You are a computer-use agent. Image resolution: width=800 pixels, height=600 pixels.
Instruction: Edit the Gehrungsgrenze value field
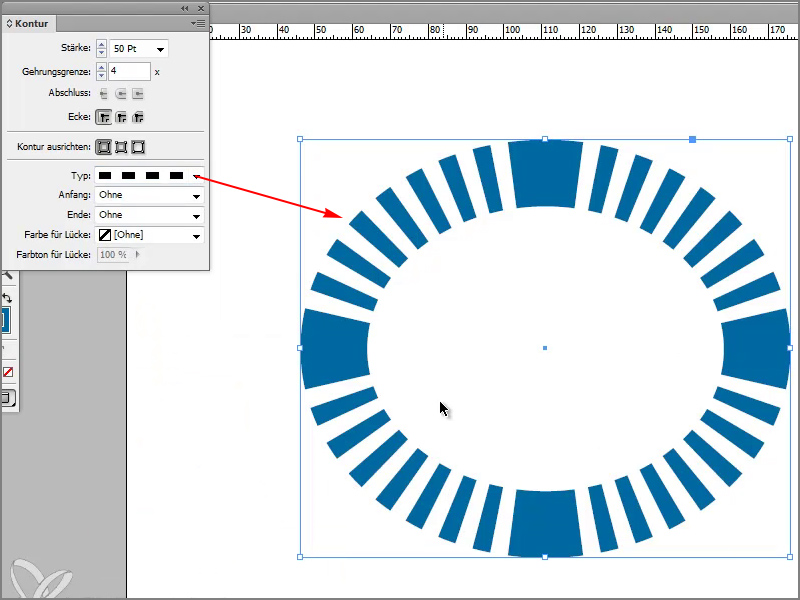(128, 71)
